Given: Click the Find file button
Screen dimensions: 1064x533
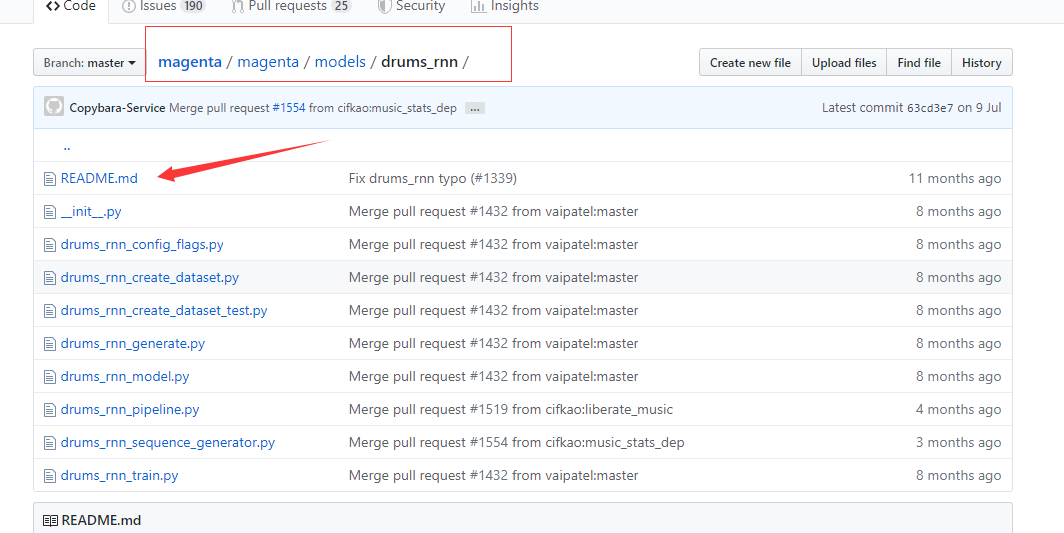Looking at the screenshot, I should [919, 62].
